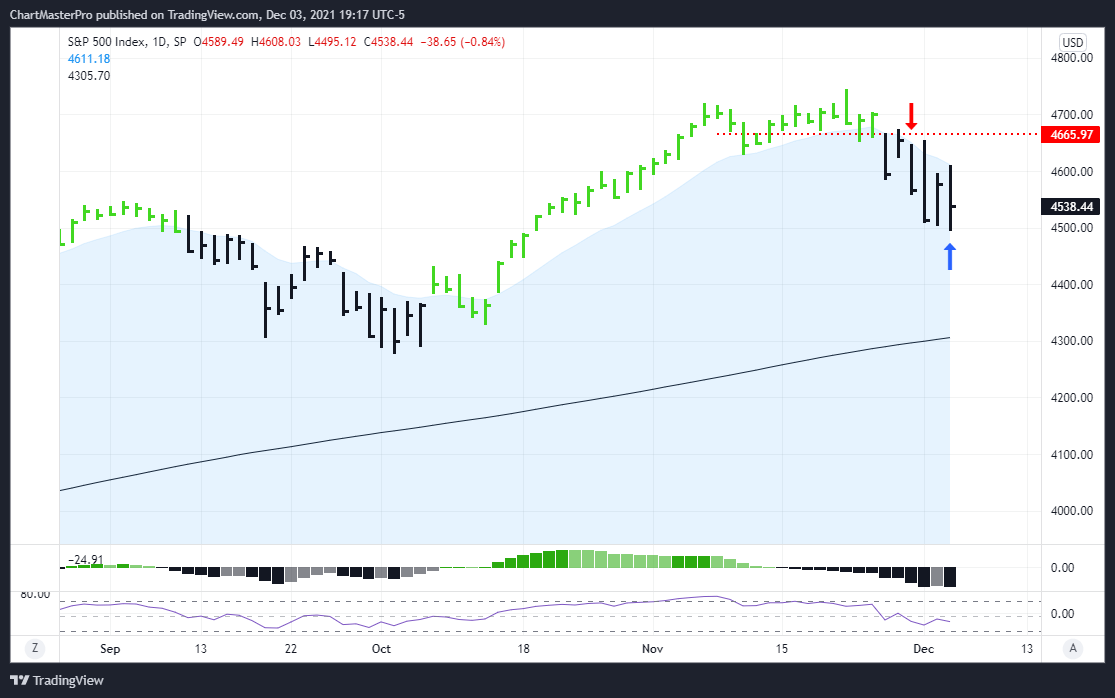Click the 4200.00 price axis label
Screen dimensions: 1115x698
pyautogui.click(x=1072, y=397)
